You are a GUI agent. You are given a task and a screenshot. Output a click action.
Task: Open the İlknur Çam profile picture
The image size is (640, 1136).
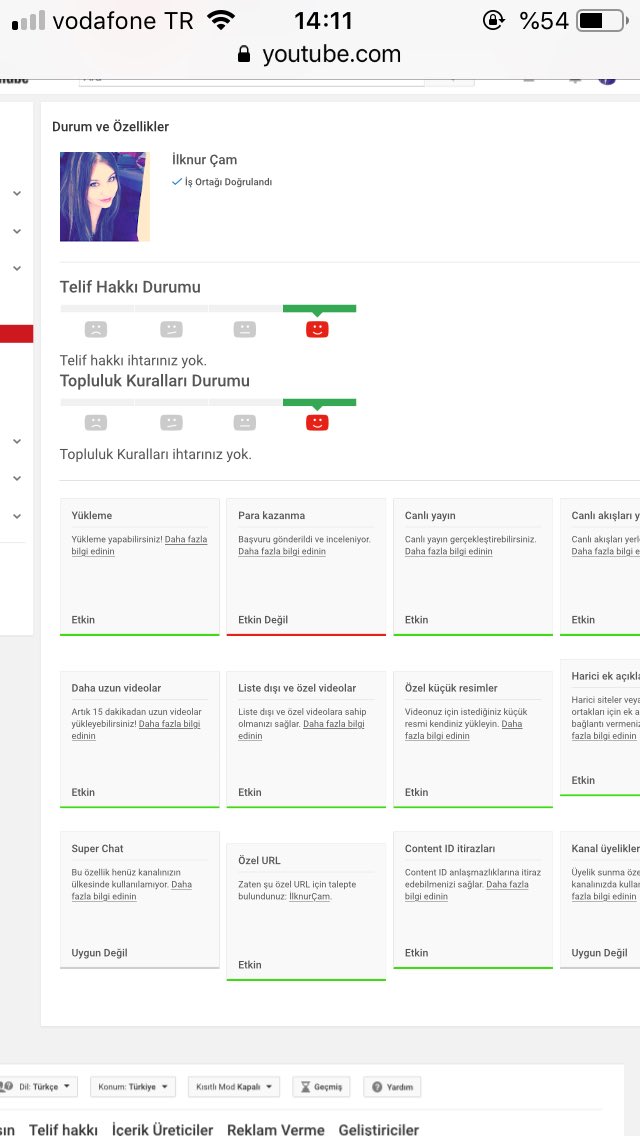pyautogui.click(x=104, y=196)
